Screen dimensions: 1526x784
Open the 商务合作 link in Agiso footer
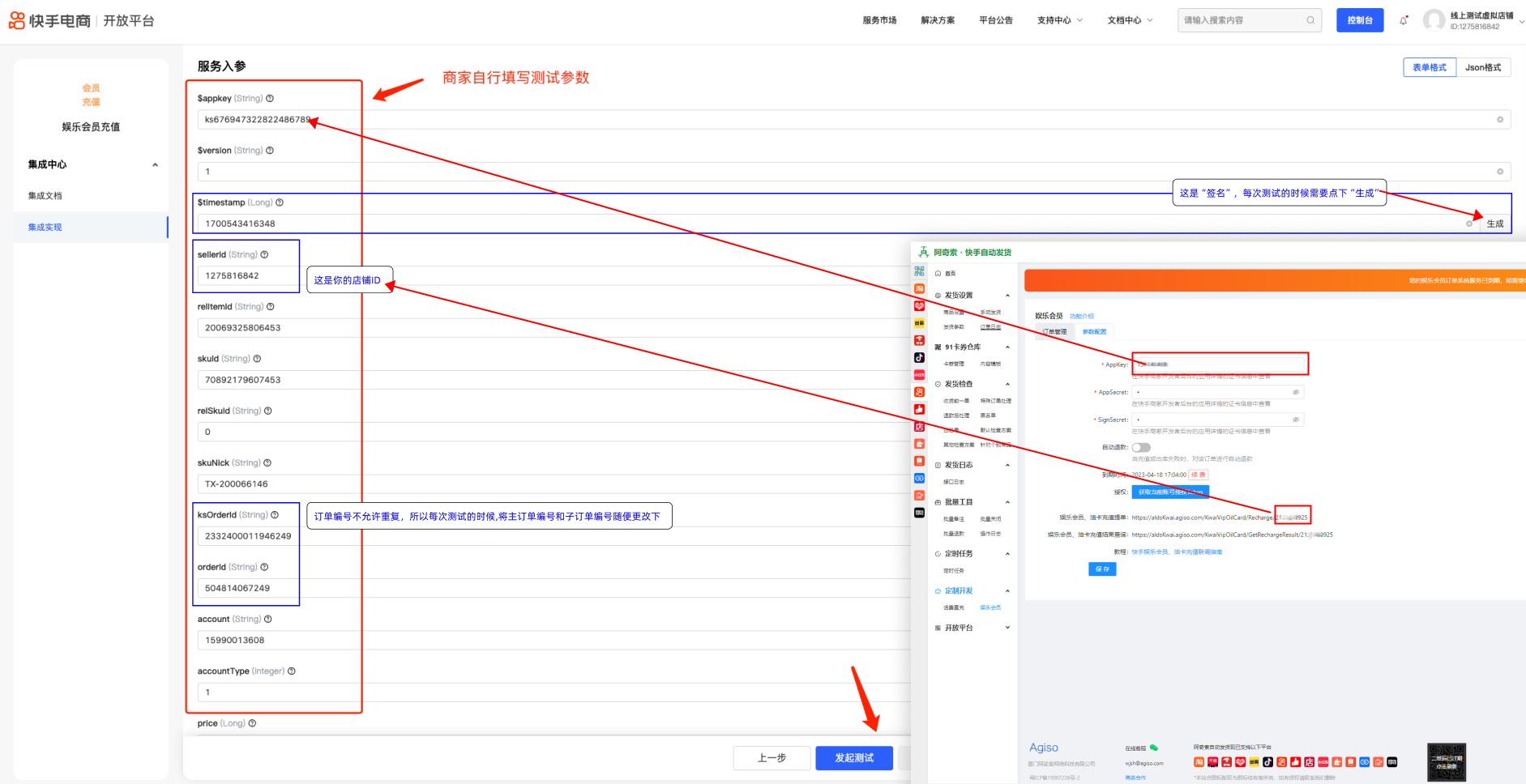click(x=1135, y=778)
